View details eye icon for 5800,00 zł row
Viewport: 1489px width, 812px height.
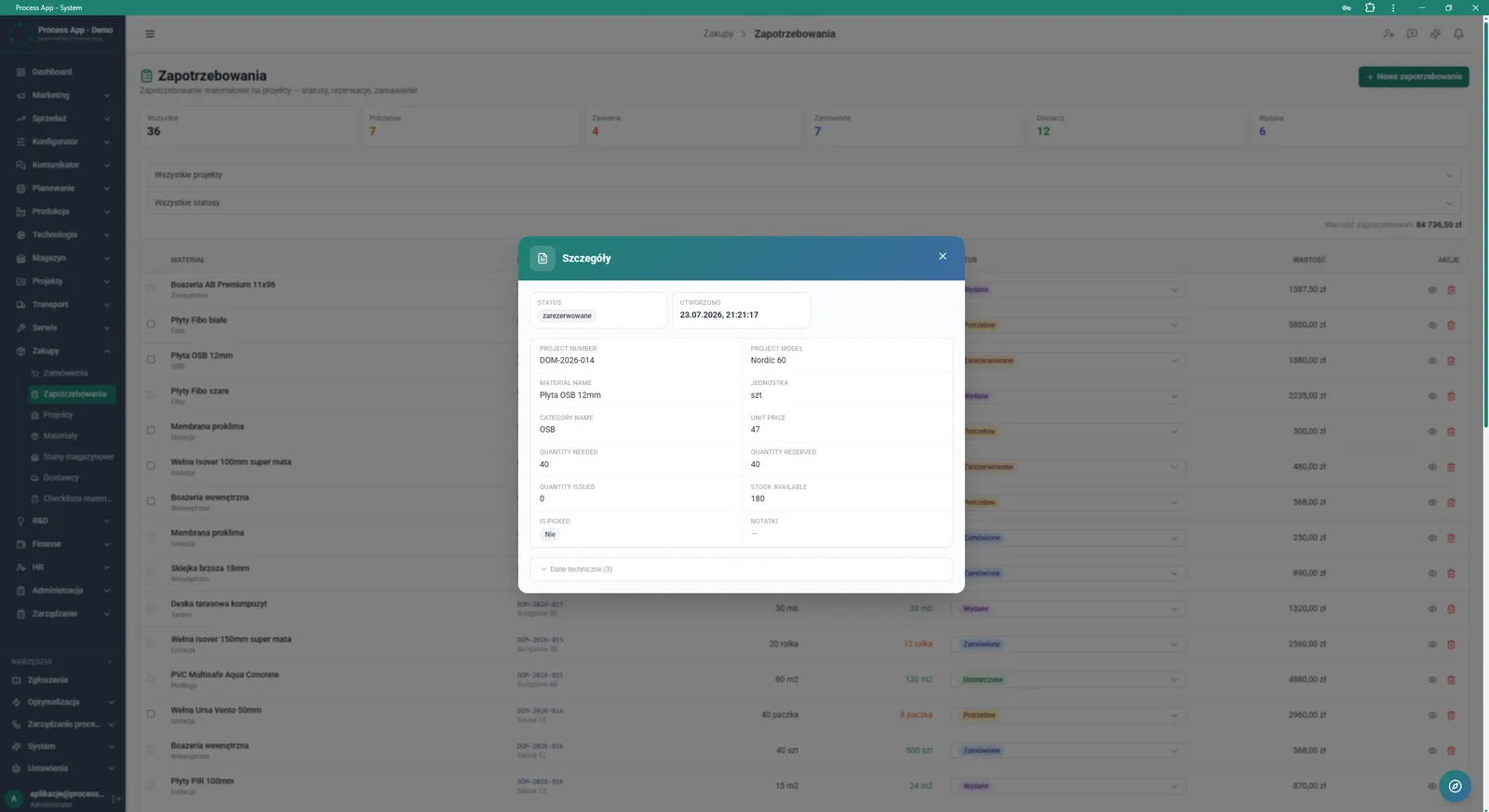click(x=1432, y=325)
